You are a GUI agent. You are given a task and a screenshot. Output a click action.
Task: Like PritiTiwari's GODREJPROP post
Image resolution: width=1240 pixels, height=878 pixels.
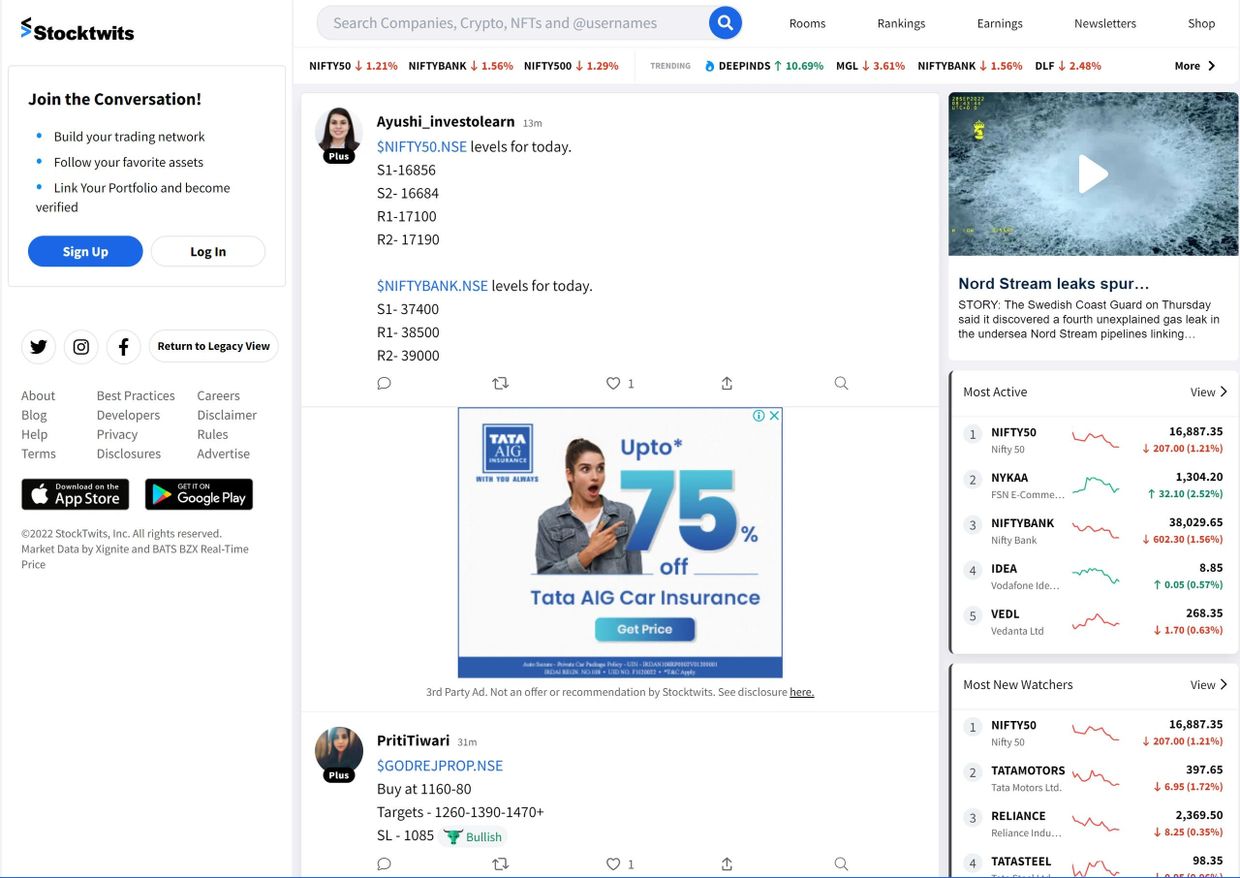[613, 864]
